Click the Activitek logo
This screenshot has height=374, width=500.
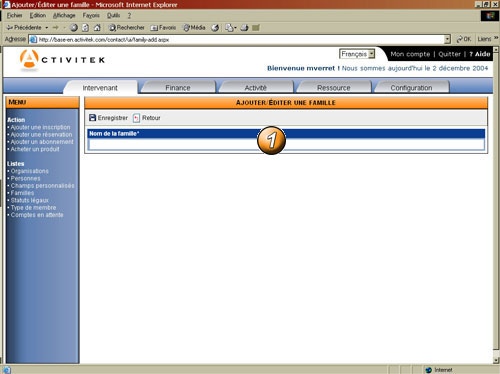[x=62, y=60]
